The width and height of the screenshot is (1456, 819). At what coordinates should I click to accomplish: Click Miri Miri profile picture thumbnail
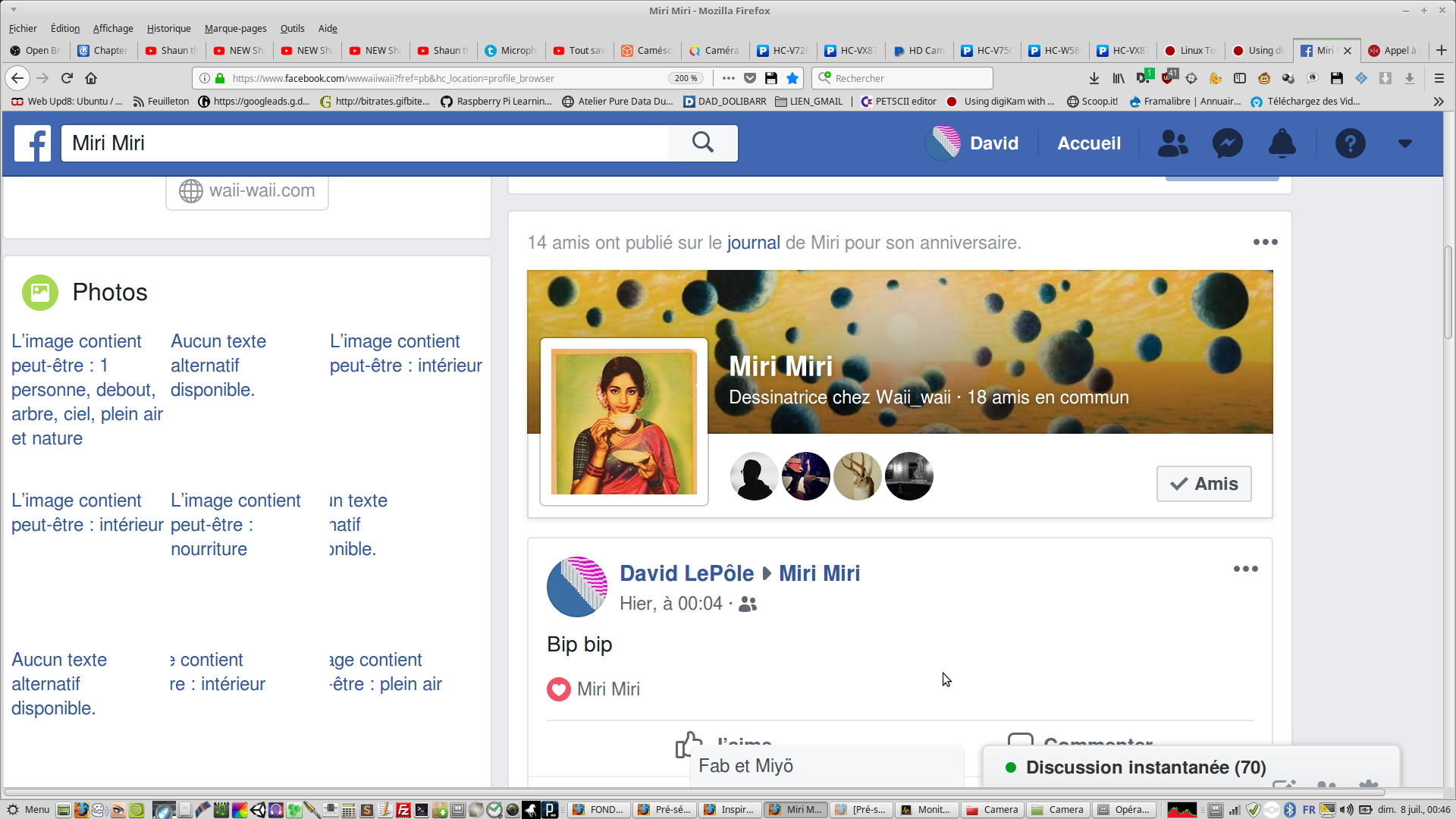(623, 422)
